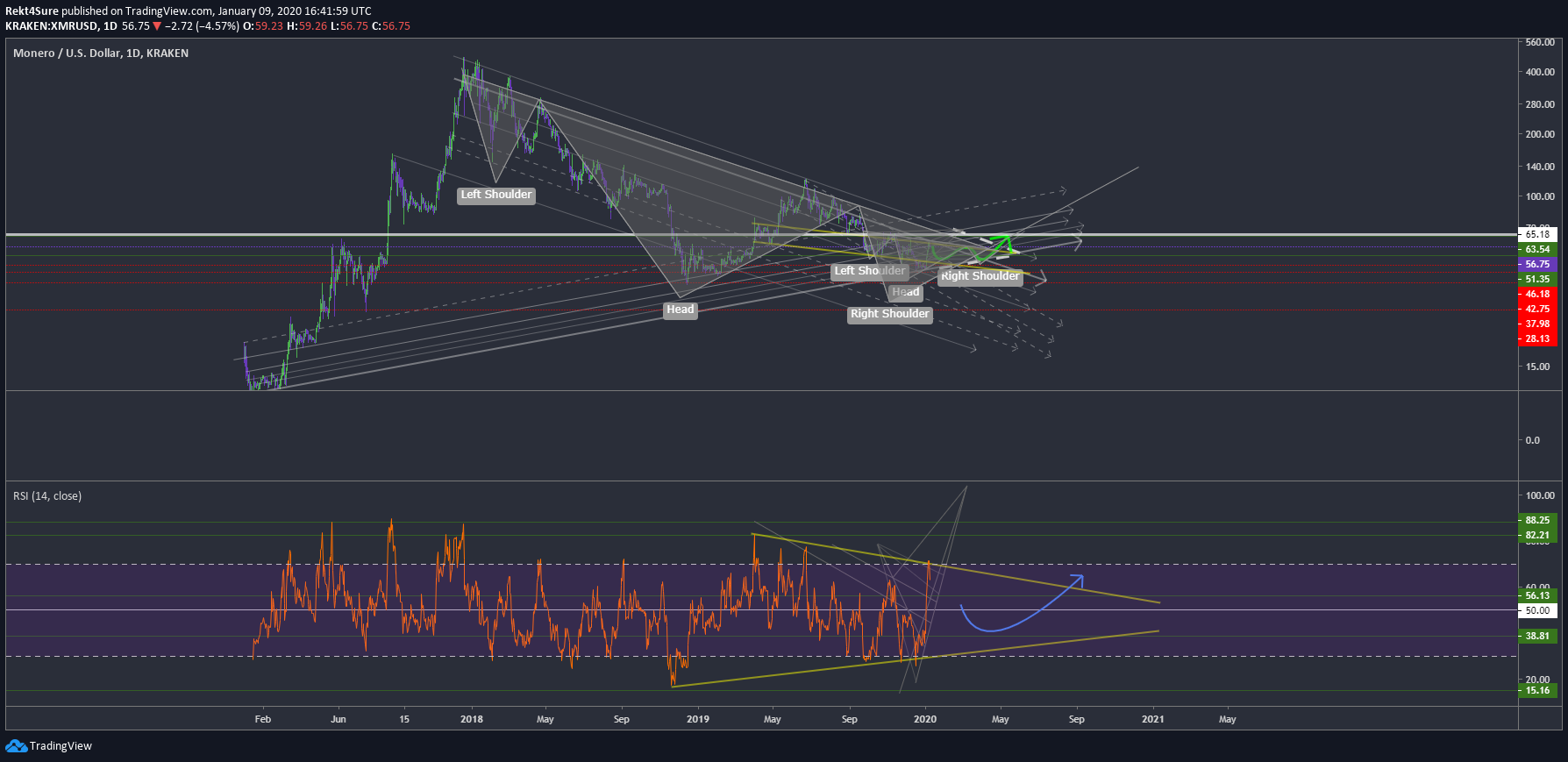Click the TradingView brand text
The width and height of the screenshot is (1568, 762).
[x=61, y=746]
